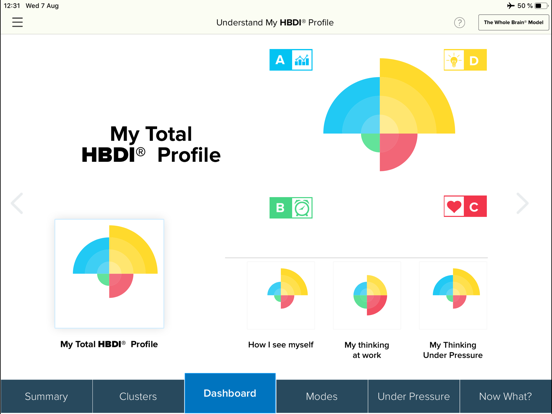Select How I see myself thumbnail
The image size is (552, 414).
coord(281,295)
